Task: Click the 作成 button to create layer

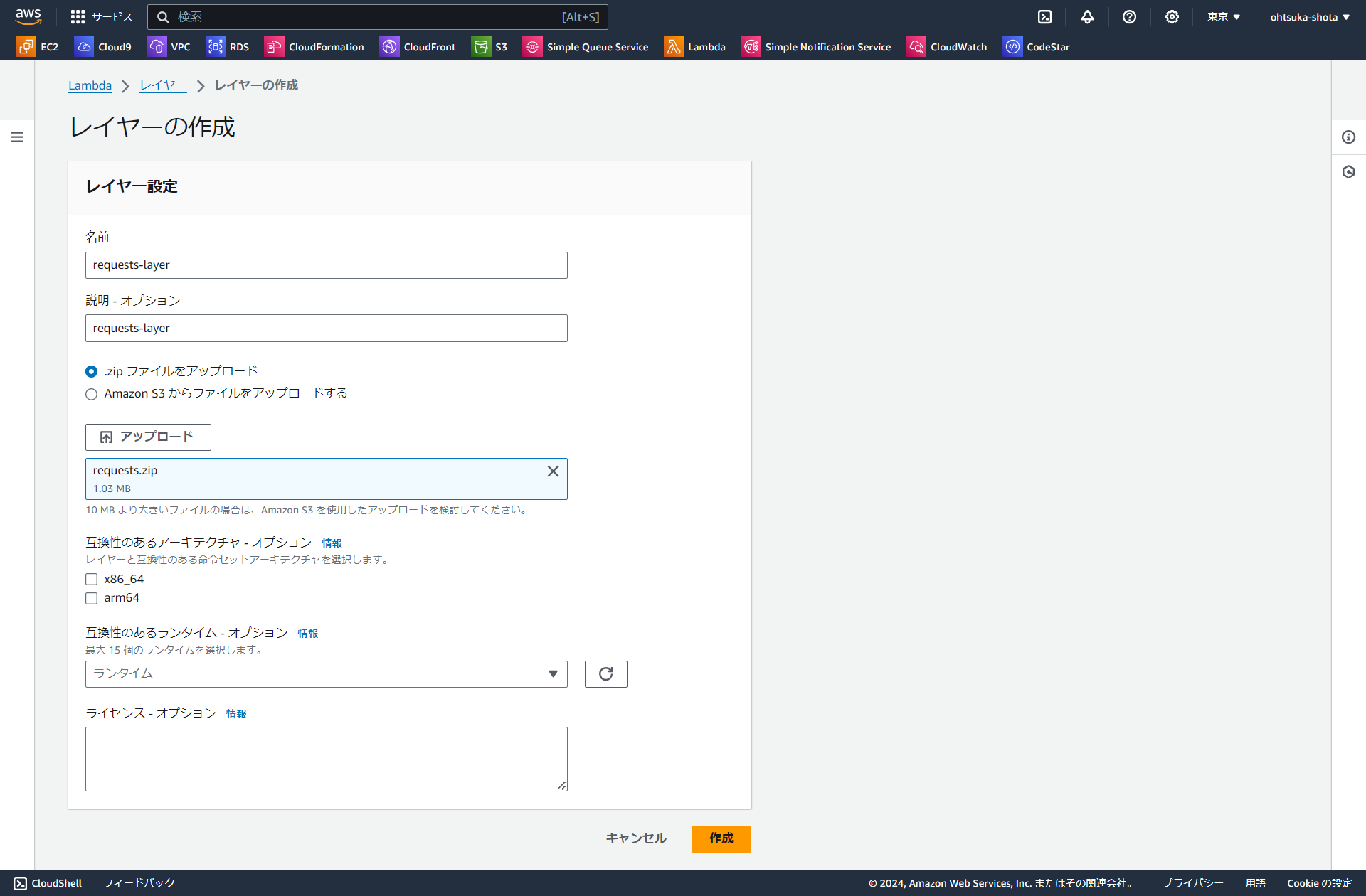Action: point(721,838)
